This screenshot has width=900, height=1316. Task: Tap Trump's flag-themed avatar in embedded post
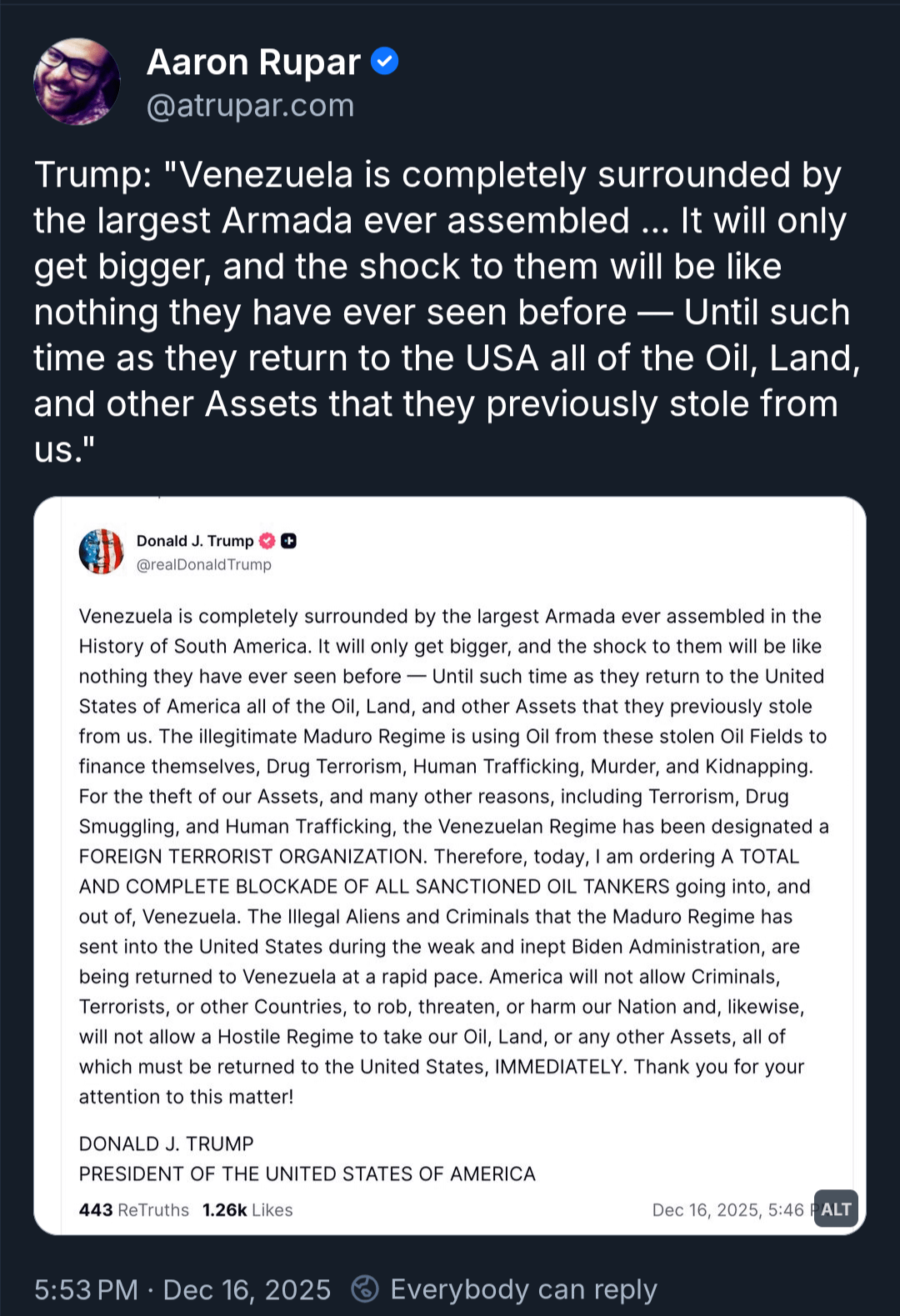[101, 552]
